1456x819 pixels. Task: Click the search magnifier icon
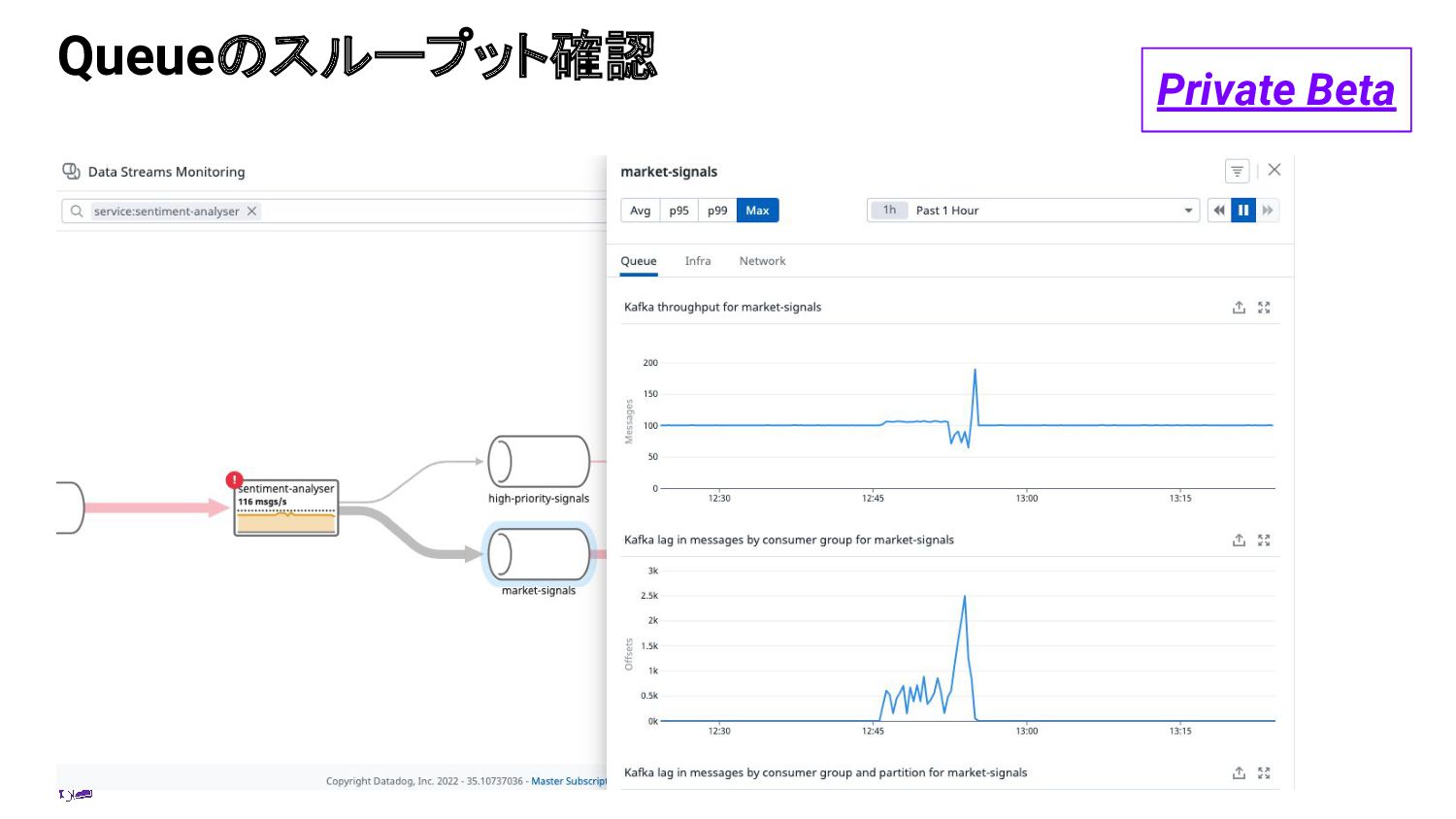tap(77, 212)
